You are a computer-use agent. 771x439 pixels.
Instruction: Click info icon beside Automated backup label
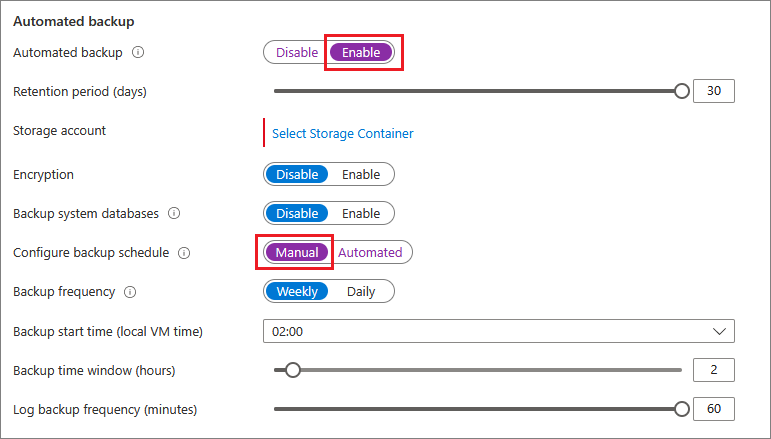138,52
